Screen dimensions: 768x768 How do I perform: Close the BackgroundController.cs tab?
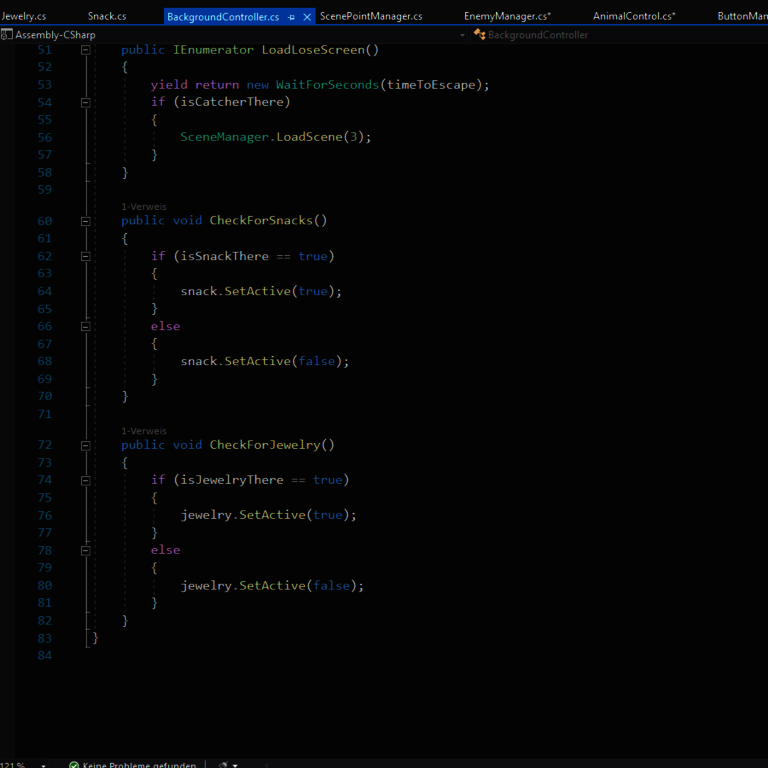click(x=307, y=17)
